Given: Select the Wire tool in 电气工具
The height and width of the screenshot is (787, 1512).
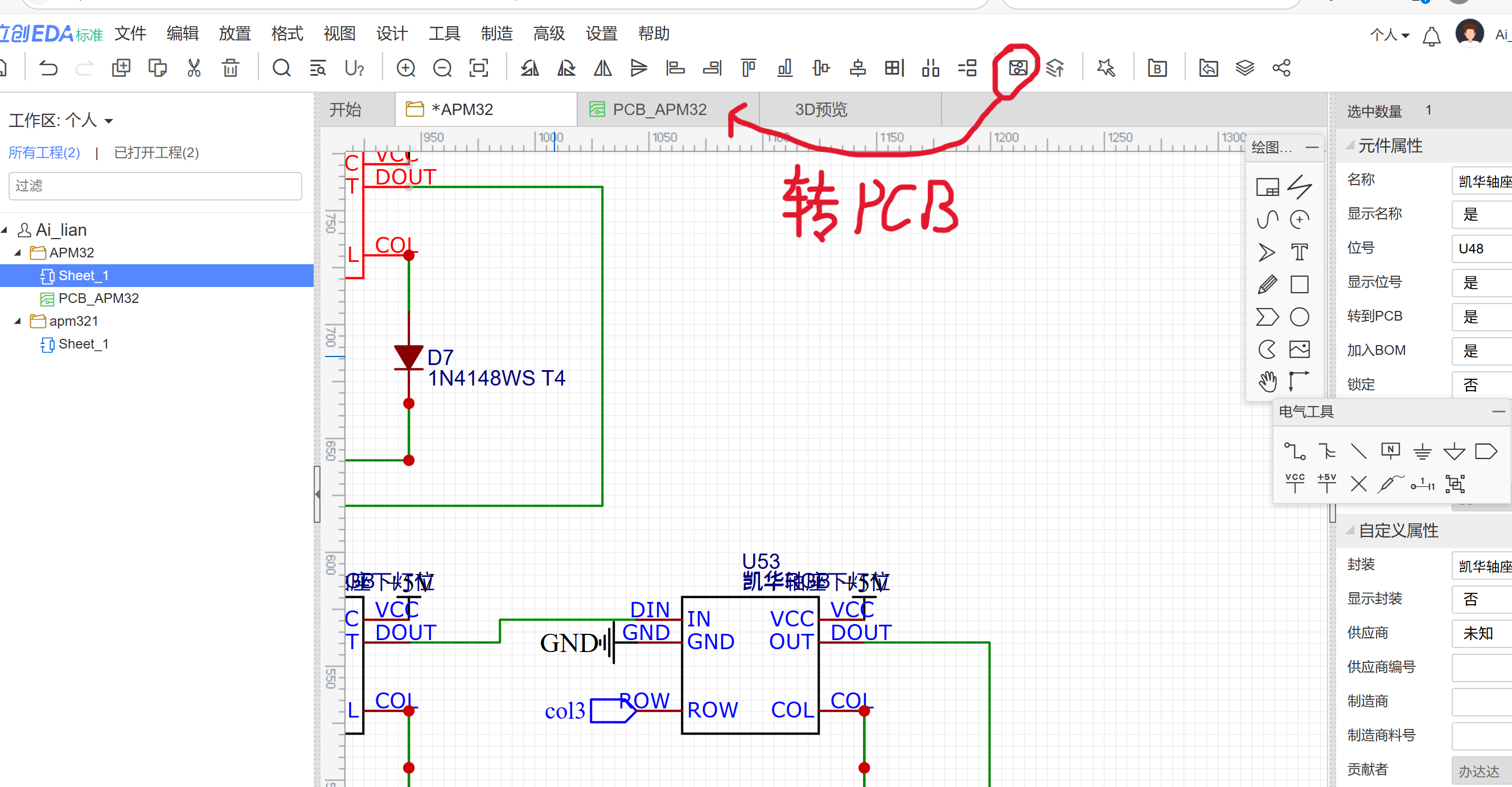Looking at the screenshot, I should click(x=1294, y=451).
